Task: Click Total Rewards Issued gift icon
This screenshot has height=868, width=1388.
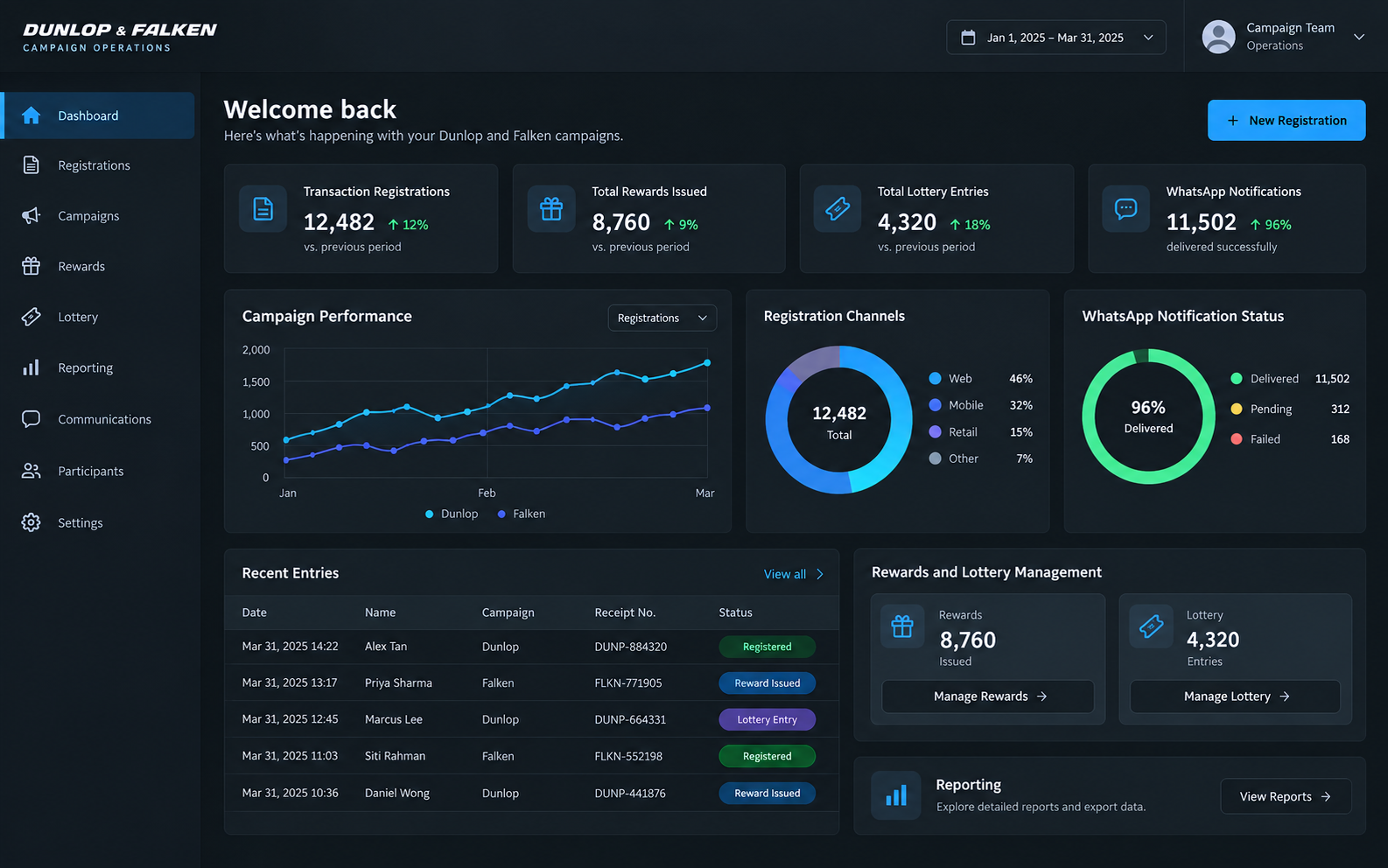Action: click(551, 208)
